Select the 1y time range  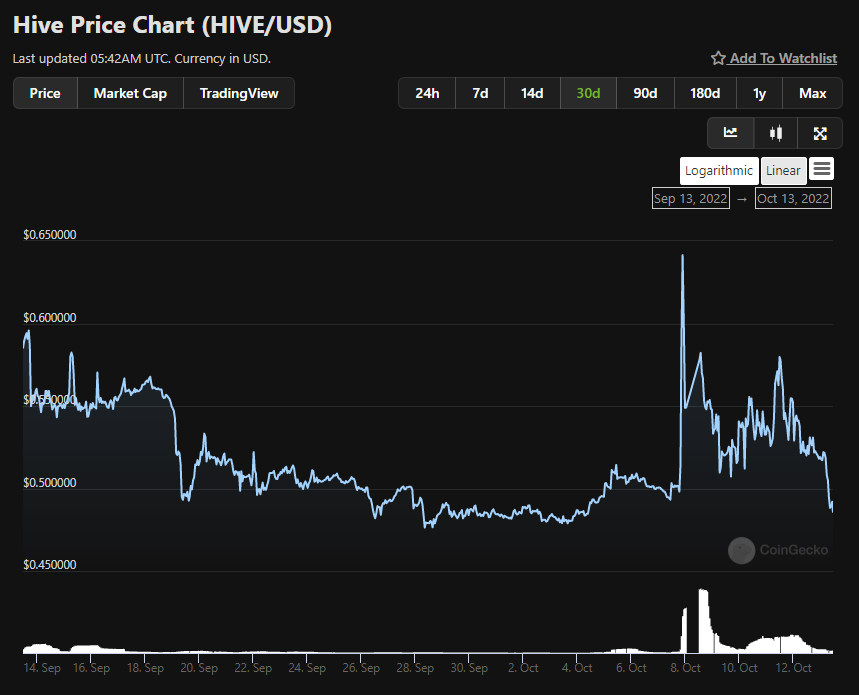pos(759,93)
